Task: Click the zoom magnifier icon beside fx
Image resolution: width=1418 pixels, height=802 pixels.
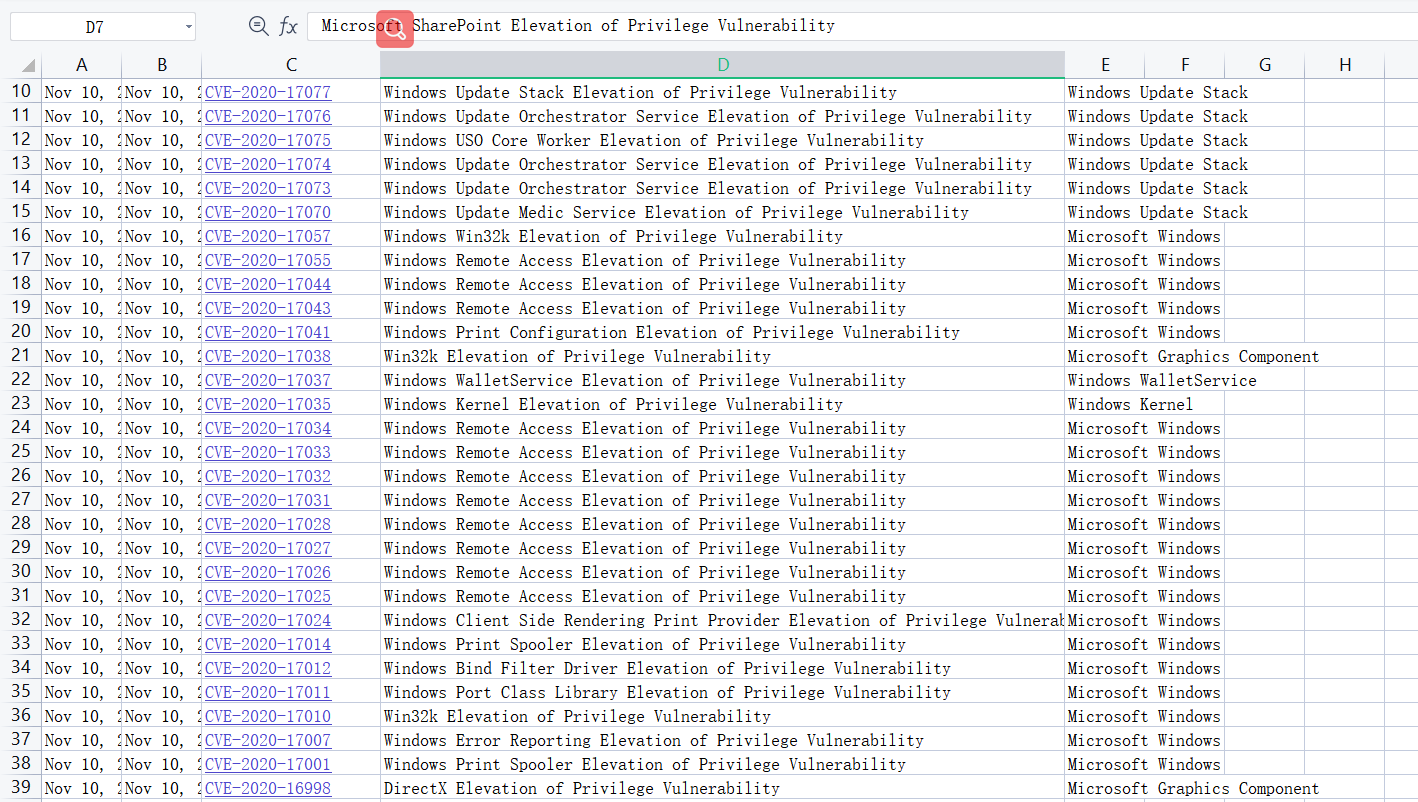Action: tap(258, 26)
